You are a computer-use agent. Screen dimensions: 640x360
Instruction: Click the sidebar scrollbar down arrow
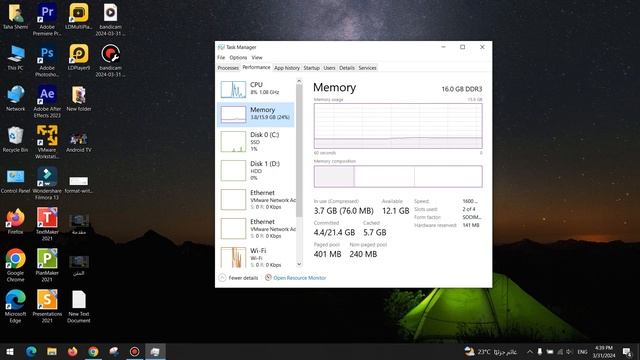pyautogui.click(x=299, y=264)
